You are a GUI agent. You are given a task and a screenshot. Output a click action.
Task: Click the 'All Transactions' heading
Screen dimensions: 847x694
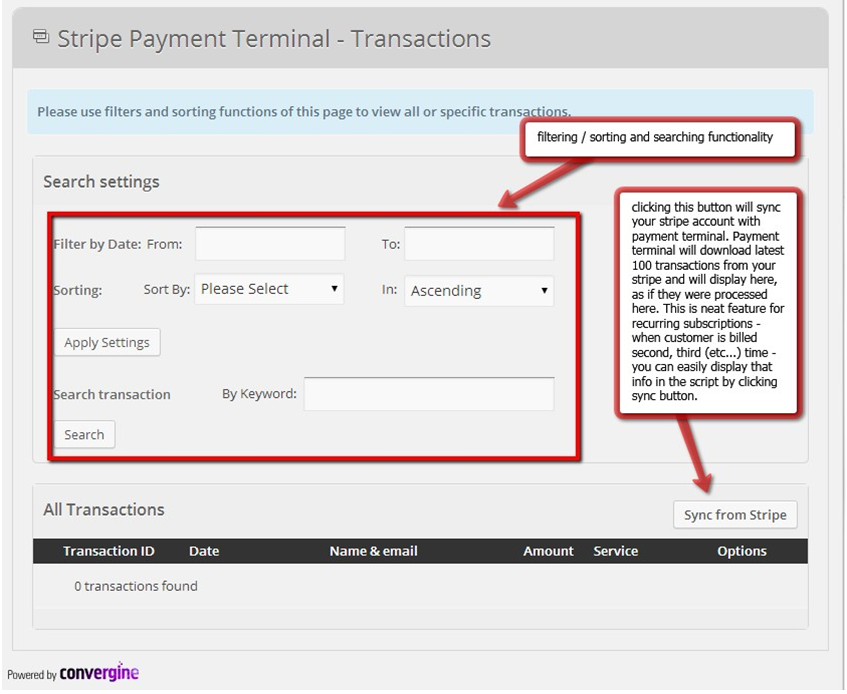[x=104, y=510]
